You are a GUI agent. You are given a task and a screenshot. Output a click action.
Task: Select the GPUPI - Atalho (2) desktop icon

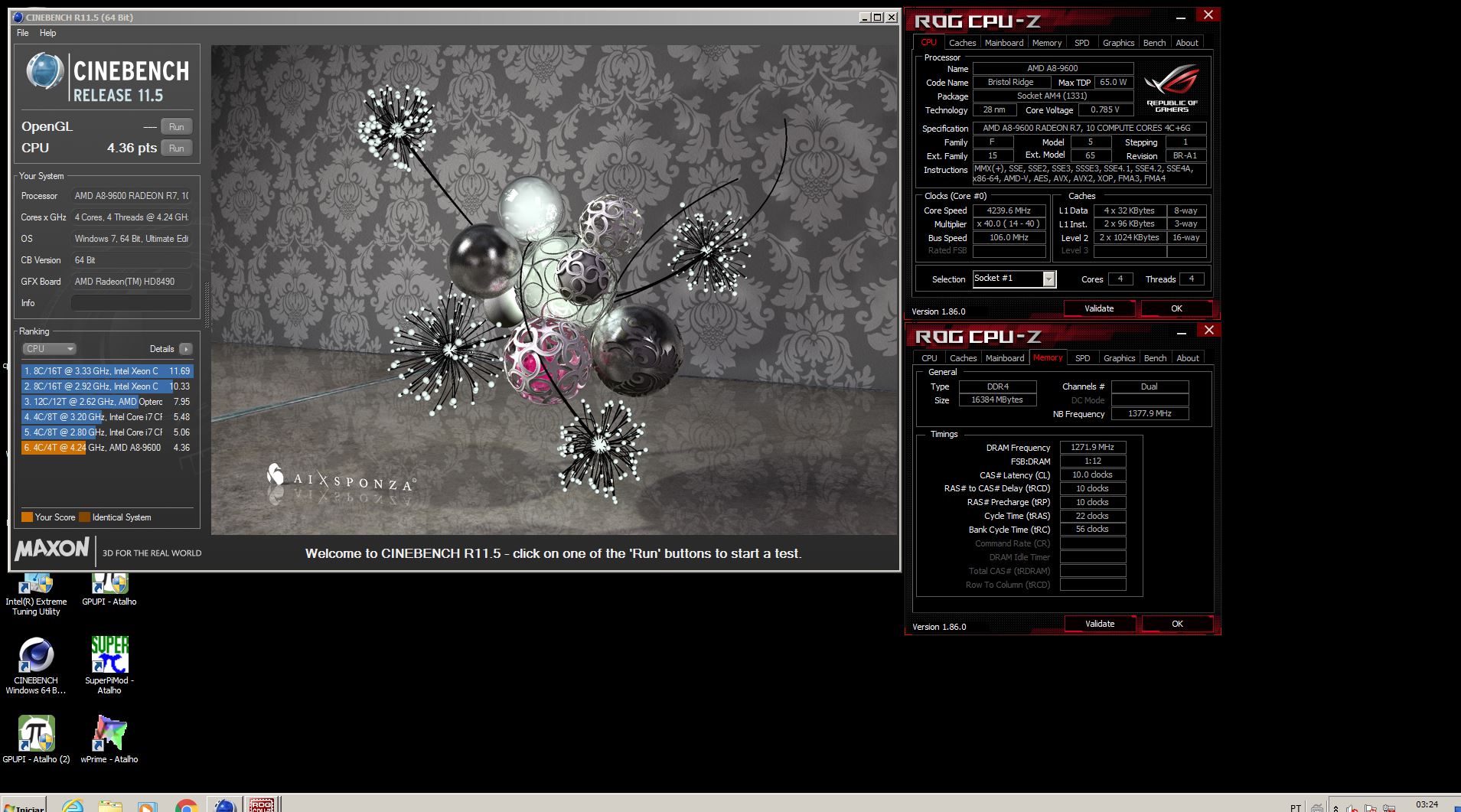pos(36,739)
